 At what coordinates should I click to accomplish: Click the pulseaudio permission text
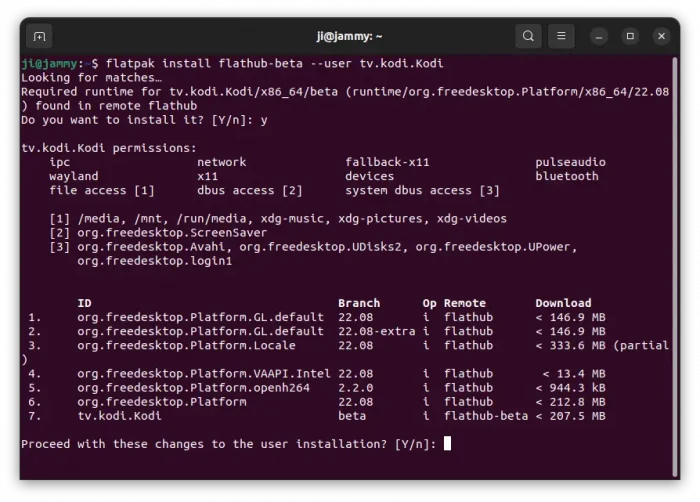pos(570,162)
